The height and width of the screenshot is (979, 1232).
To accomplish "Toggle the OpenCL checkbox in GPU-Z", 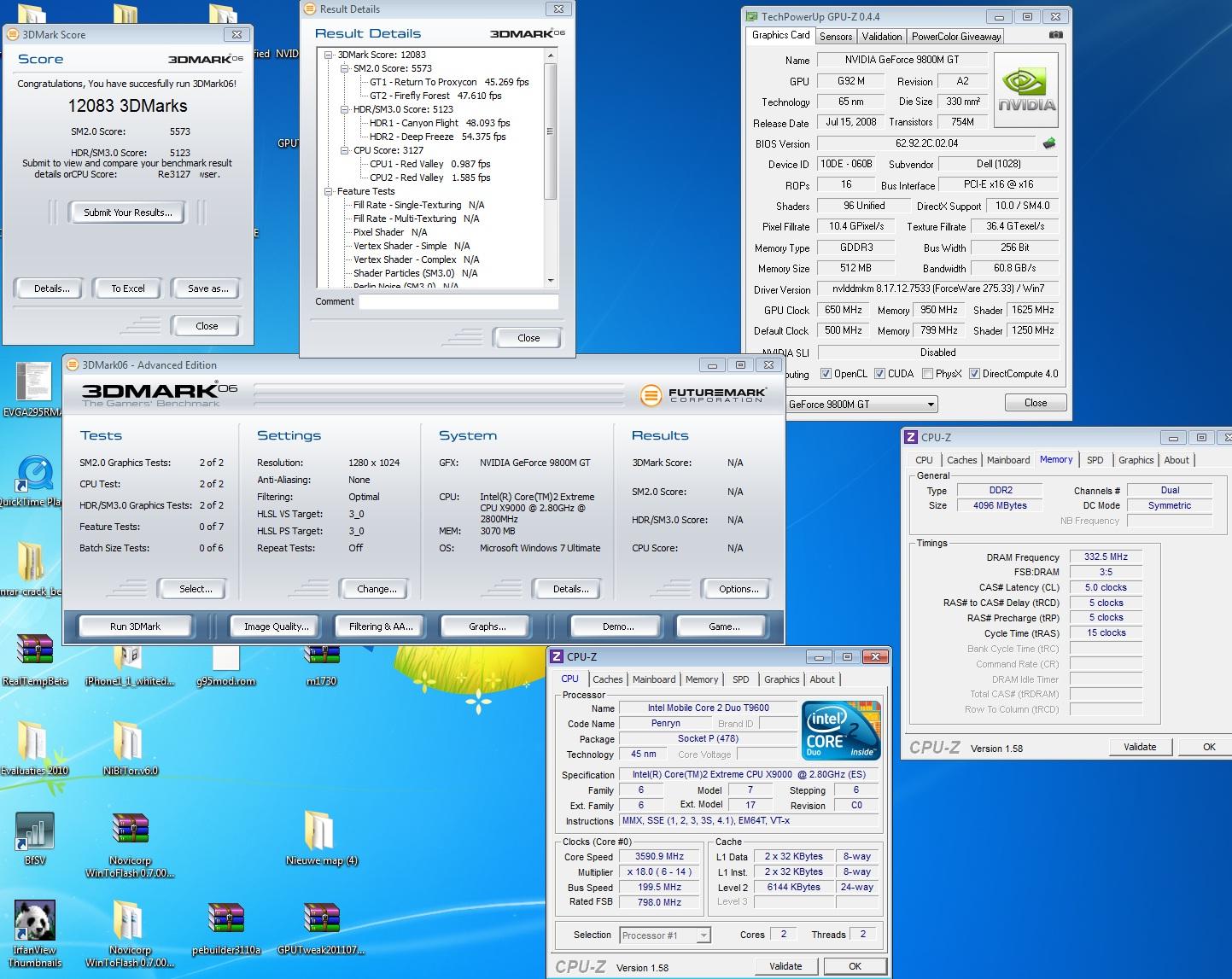I will [x=826, y=374].
